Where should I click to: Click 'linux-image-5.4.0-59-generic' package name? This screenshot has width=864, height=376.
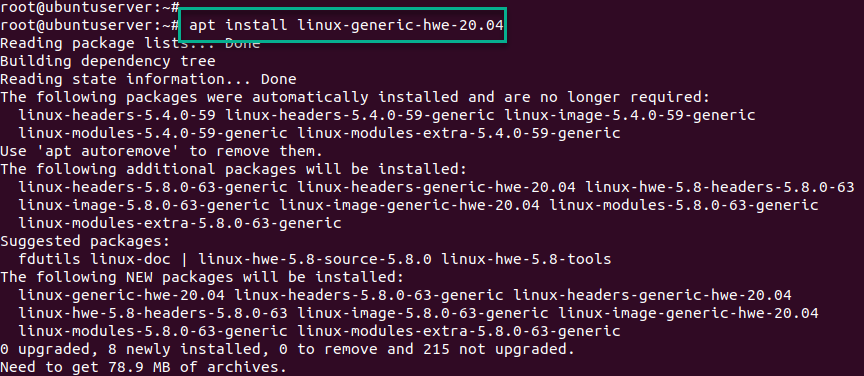[630, 115]
